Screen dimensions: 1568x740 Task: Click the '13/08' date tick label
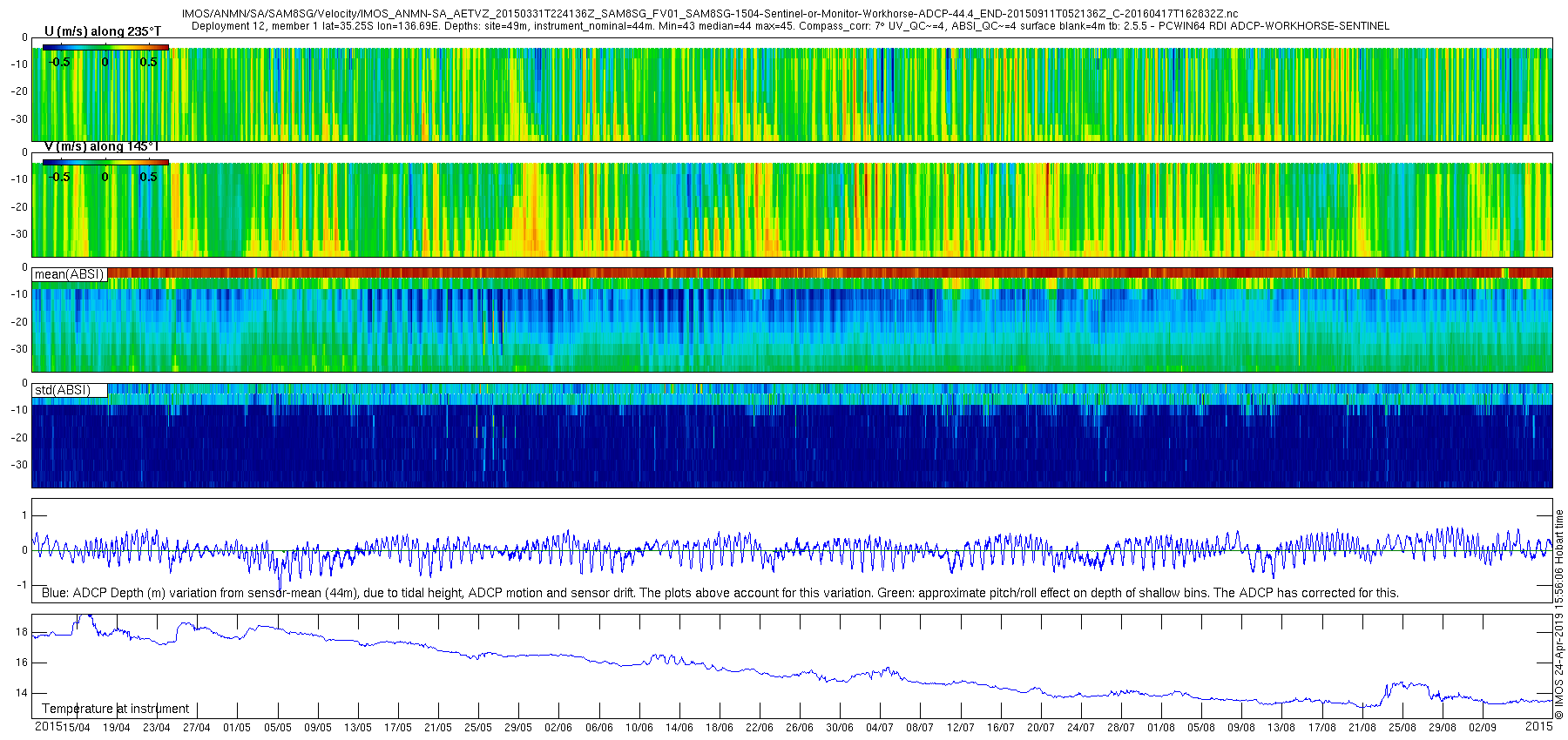[1281, 728]
